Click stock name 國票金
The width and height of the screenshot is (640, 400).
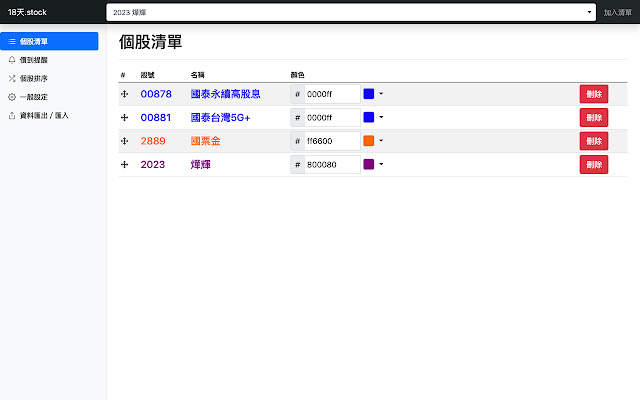point(205,141)
